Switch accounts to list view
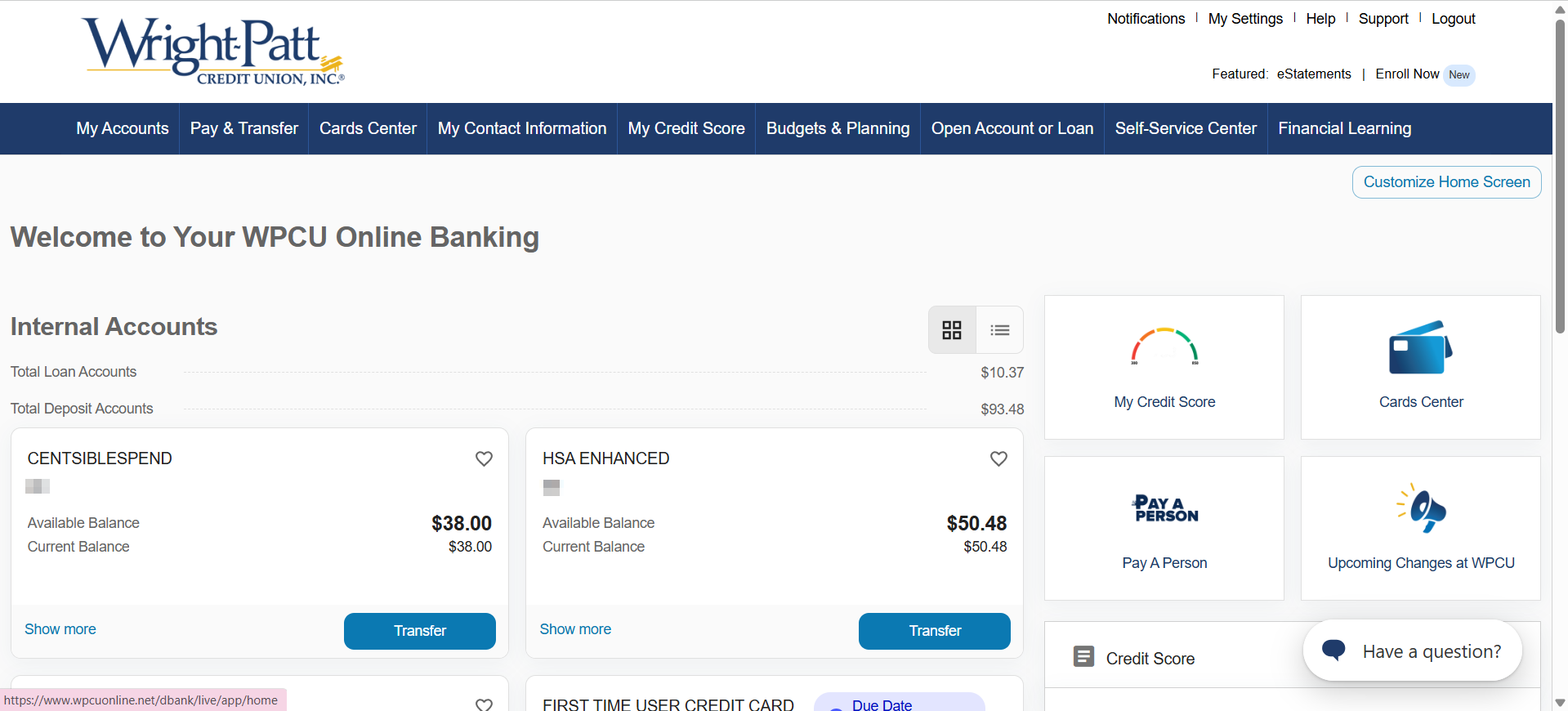 [999, 330]
